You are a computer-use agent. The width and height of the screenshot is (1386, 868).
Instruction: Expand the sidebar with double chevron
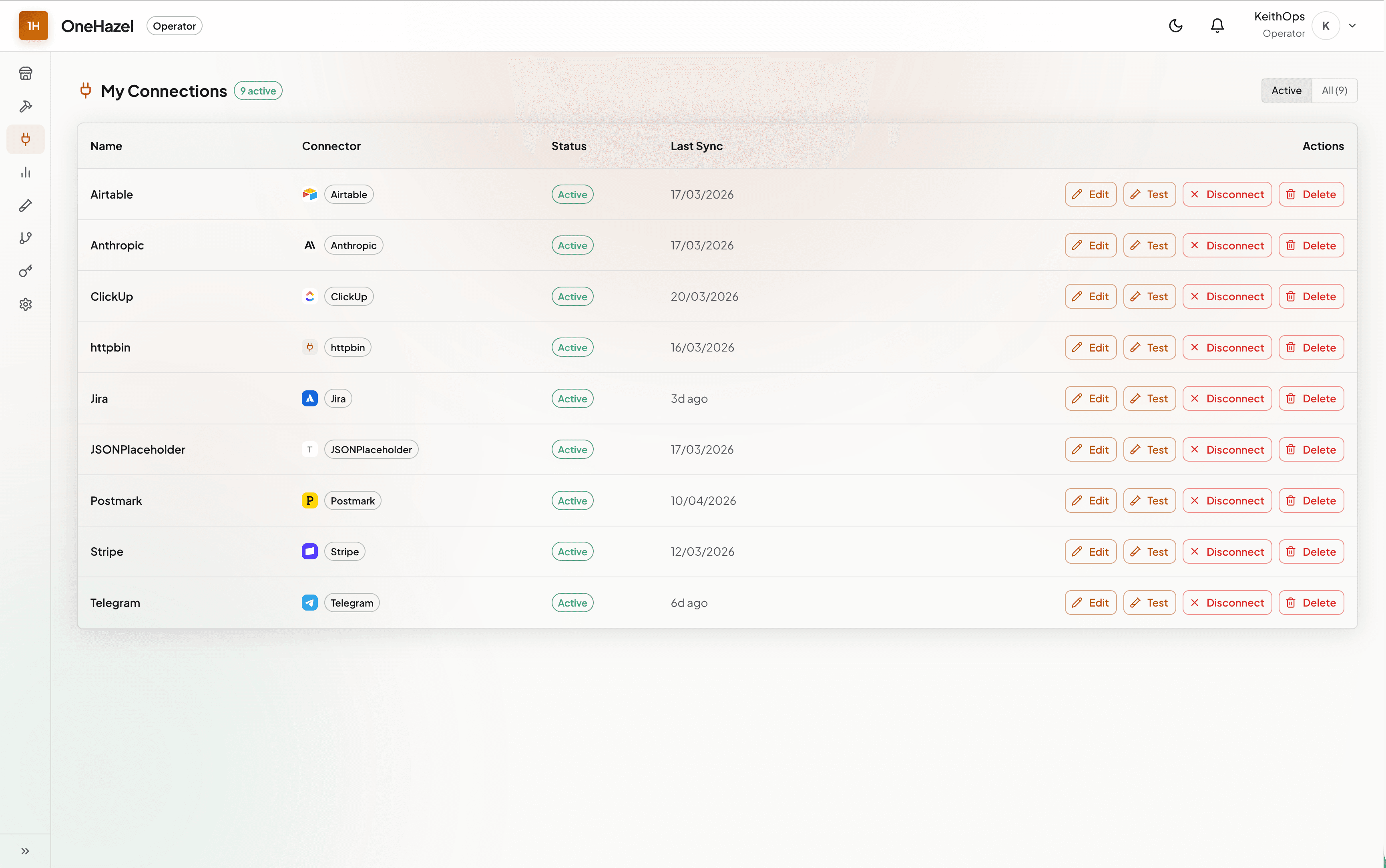click(x=25, y=851)
